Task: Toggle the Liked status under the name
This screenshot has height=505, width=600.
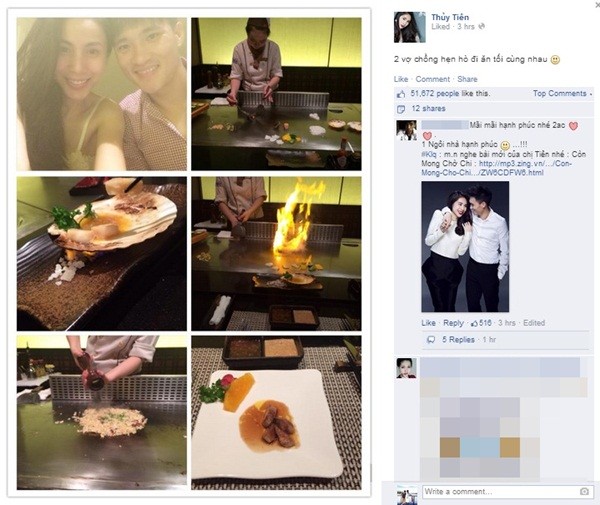Action: 440,27
